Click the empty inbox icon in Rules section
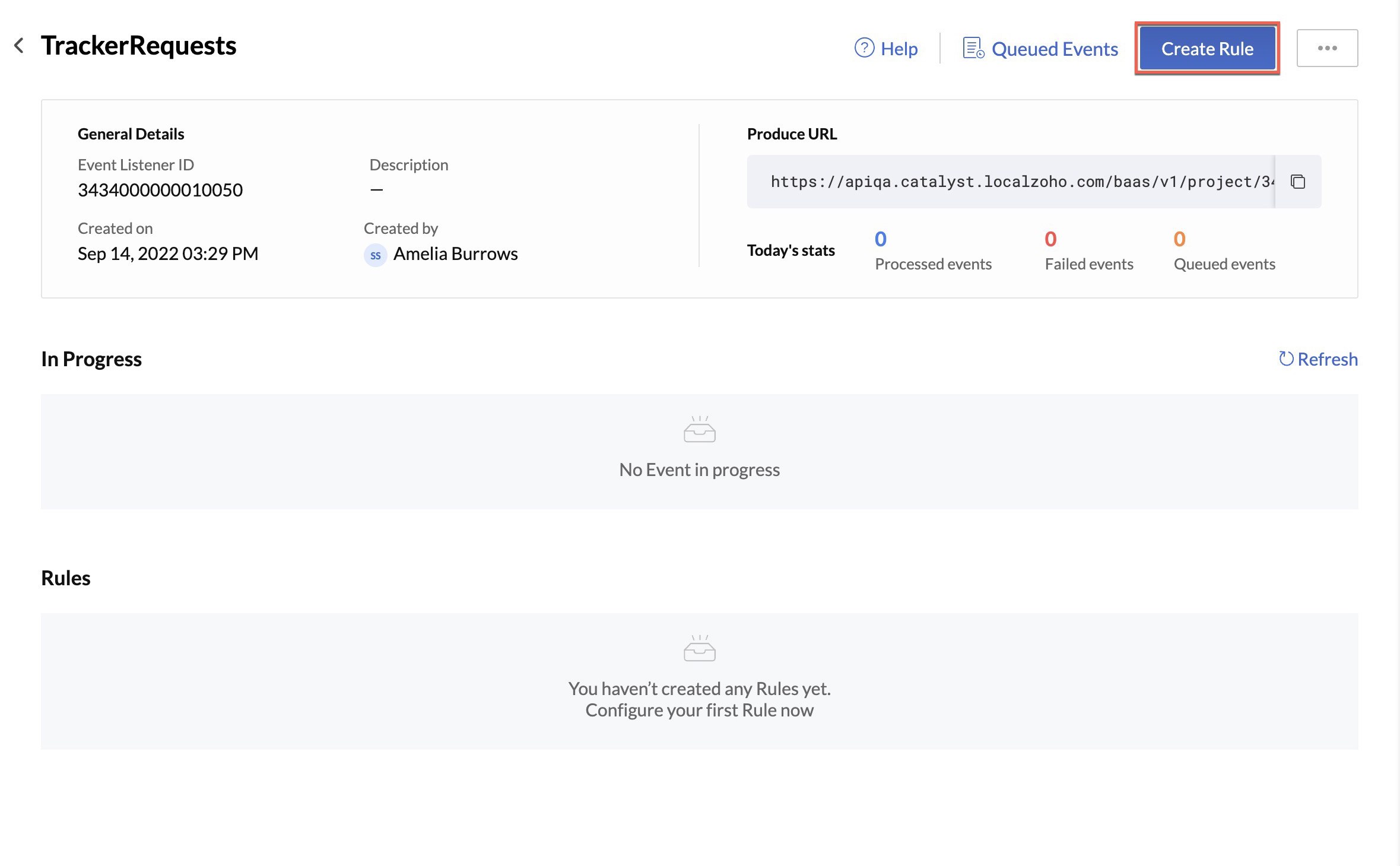 [699, 647]
